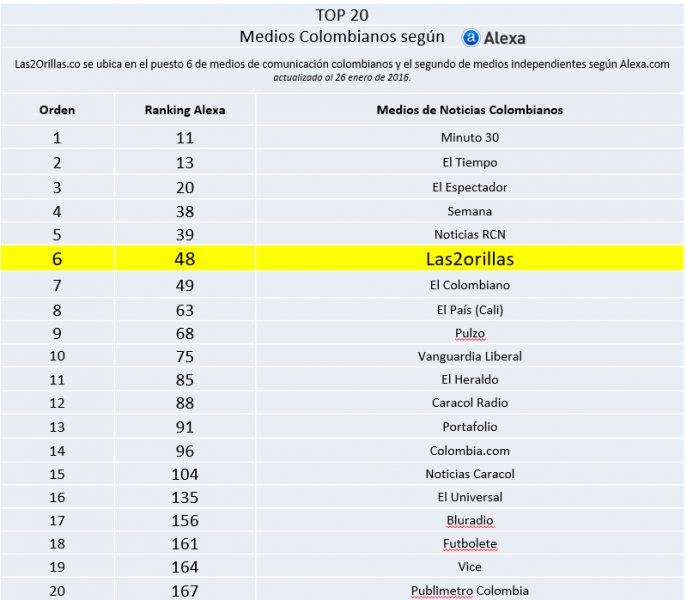Select the highlighted ranking value 48

(183, 259)
